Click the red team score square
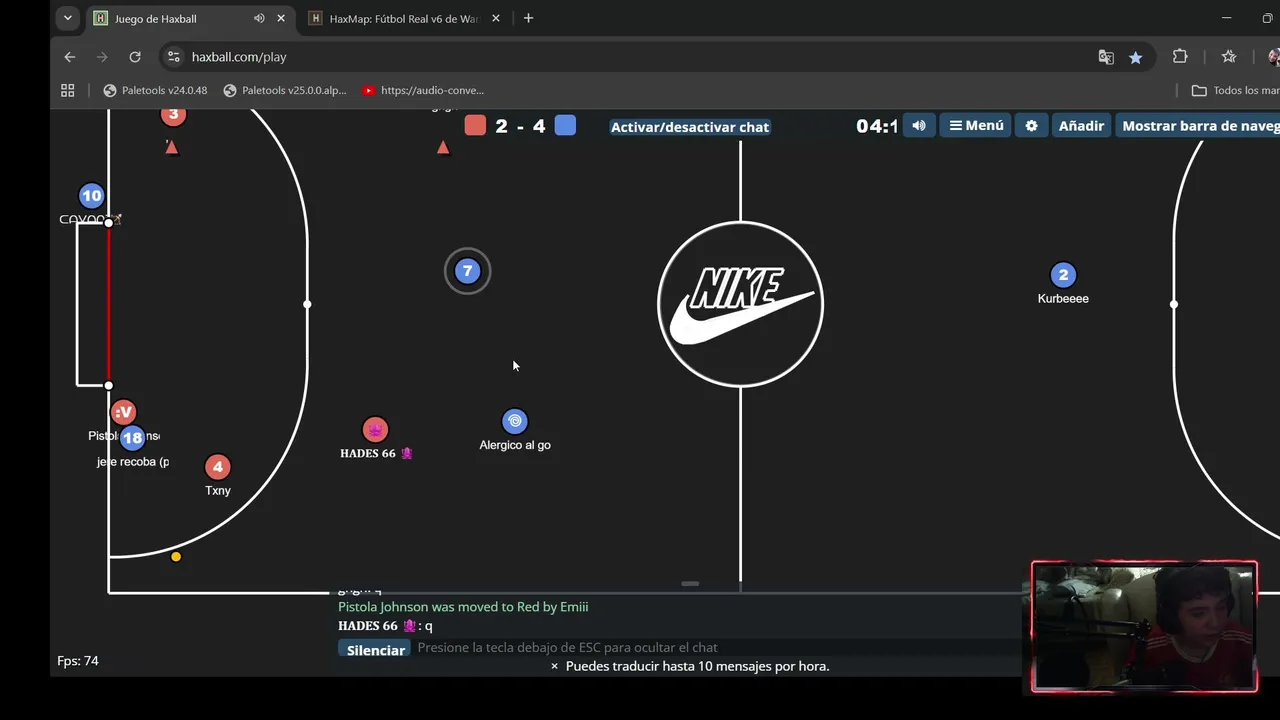 (475, 125)
